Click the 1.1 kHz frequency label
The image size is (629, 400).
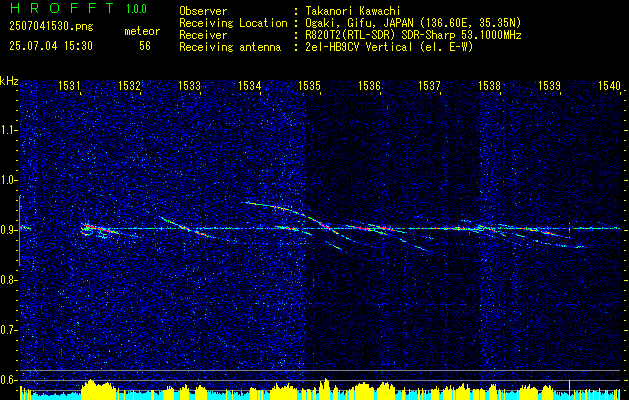tap(8, 130)
